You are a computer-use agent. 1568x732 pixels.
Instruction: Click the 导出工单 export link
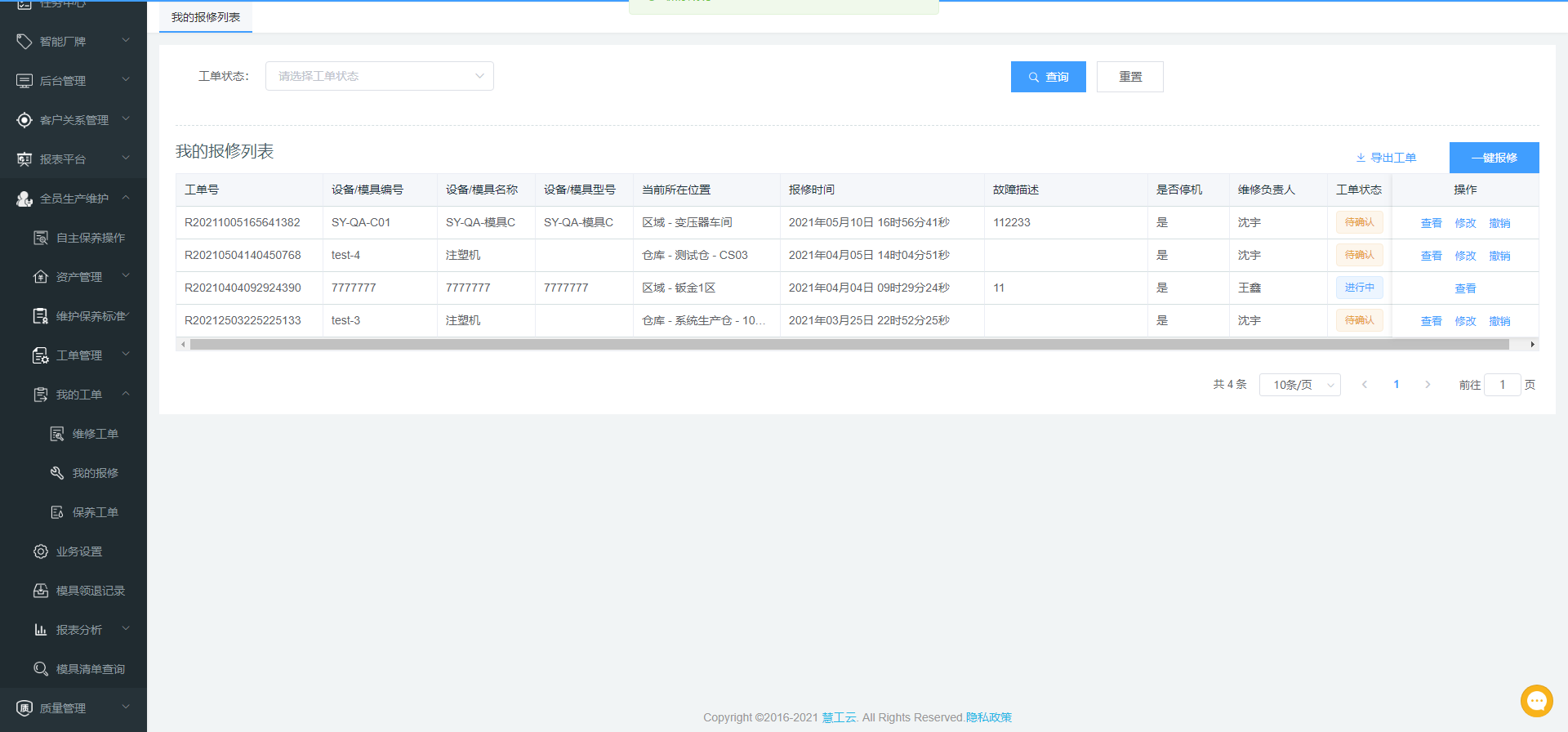[x=1387, y=158]
